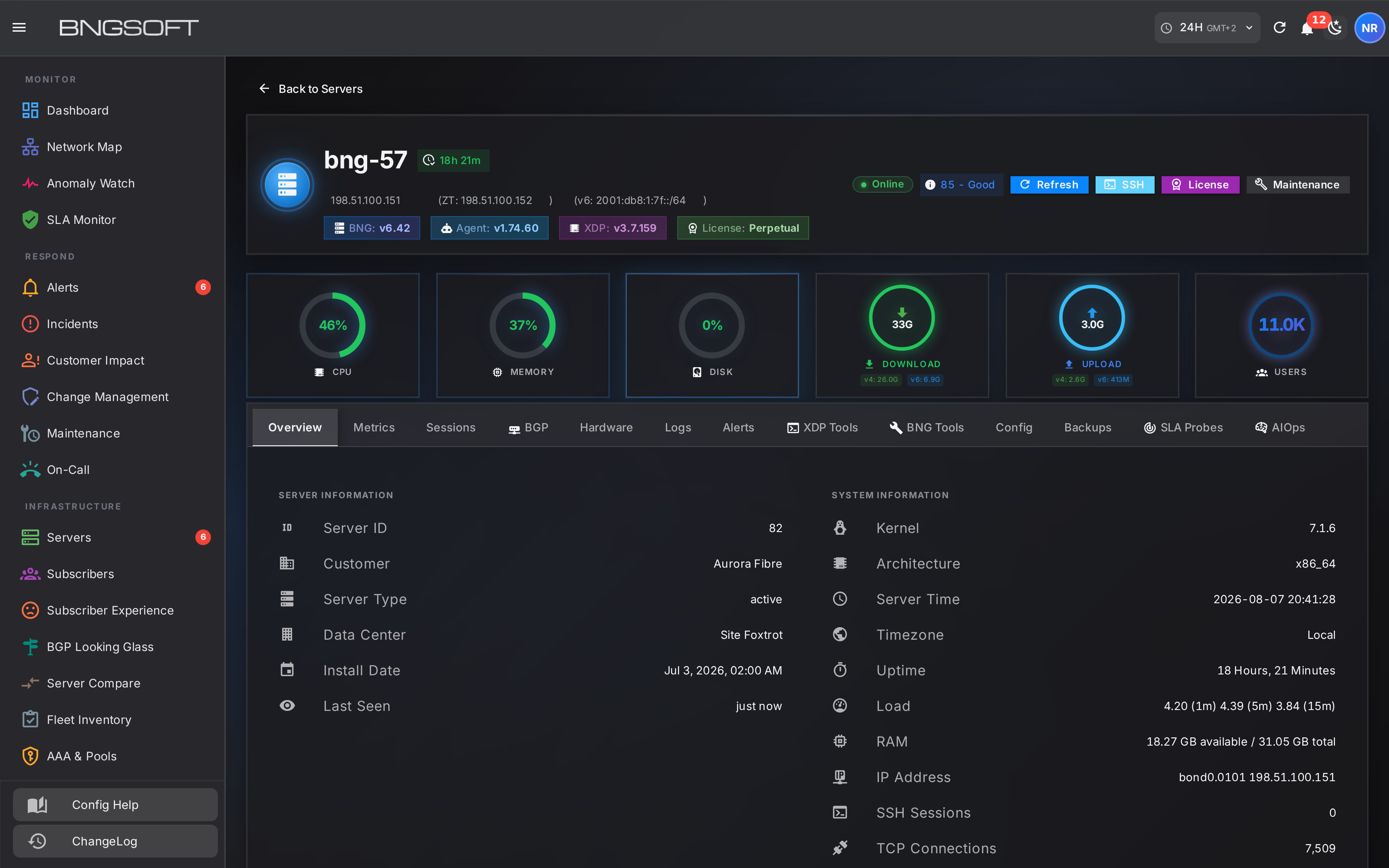Click the Servers sidebar icon
The image size is (1389, 868).
tap(30, 537)
